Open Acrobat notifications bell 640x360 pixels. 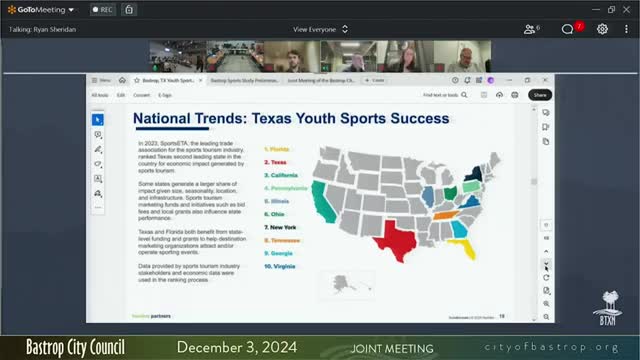click(467, 80)
